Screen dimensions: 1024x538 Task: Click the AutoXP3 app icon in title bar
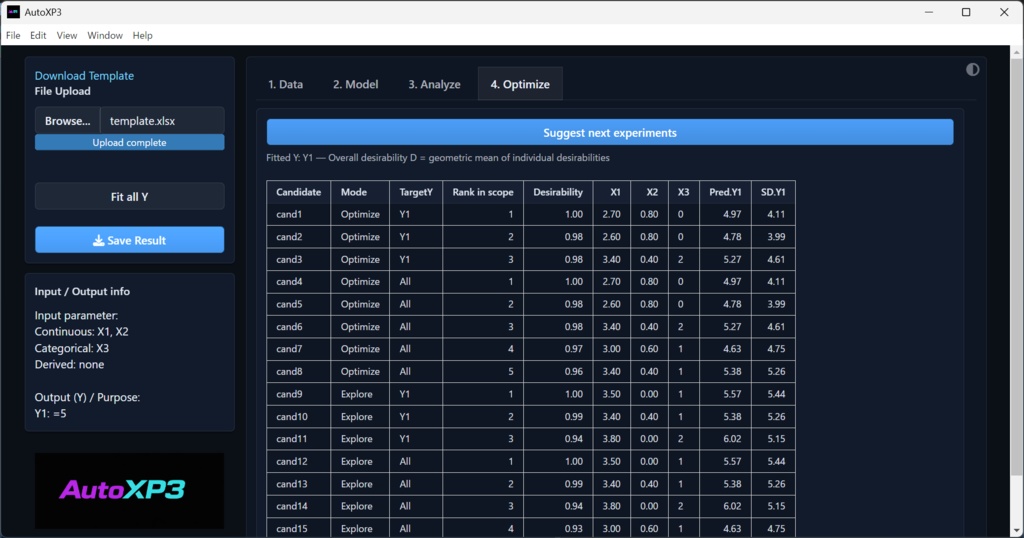click(13, 12)
